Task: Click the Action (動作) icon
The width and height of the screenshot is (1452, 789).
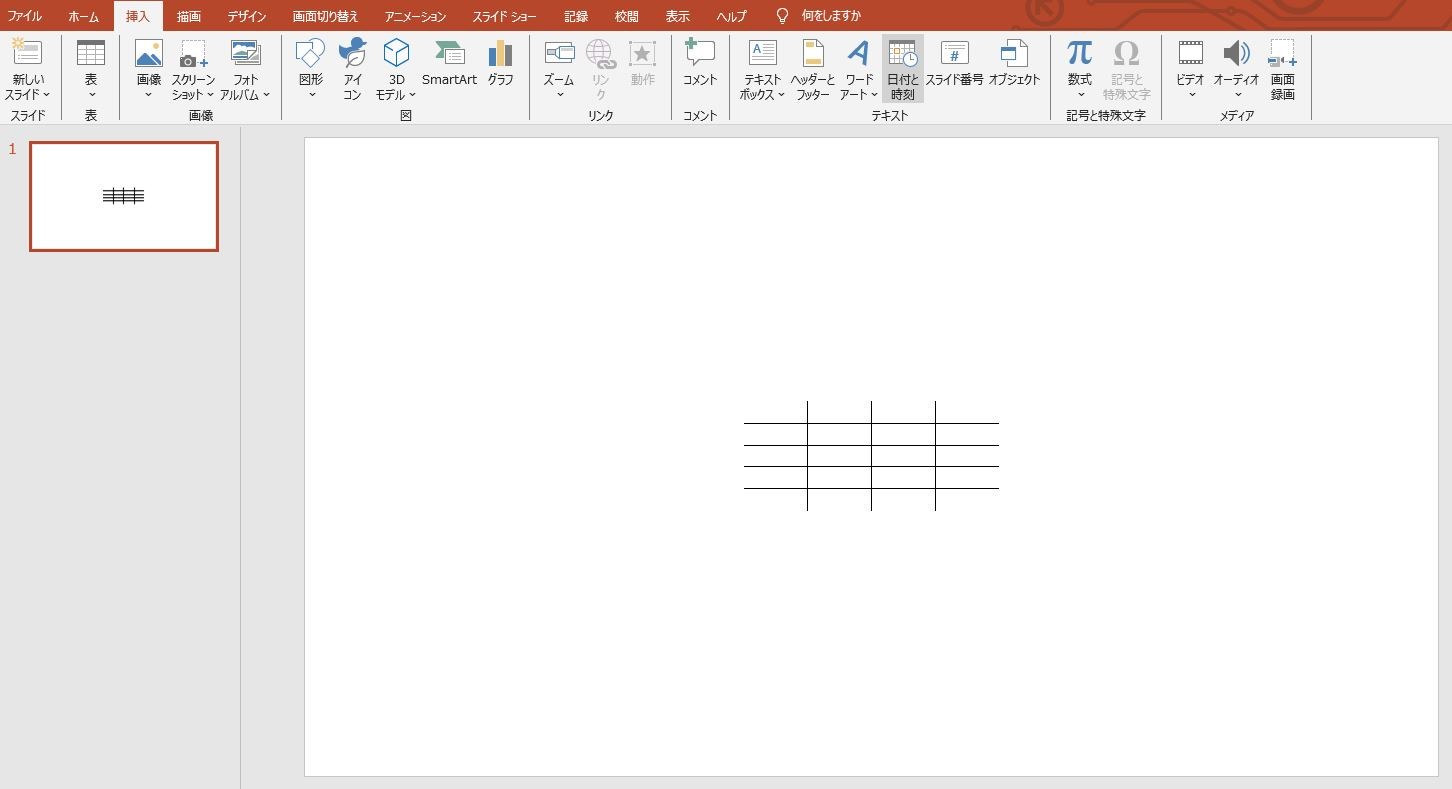Action: click(642, 53)
